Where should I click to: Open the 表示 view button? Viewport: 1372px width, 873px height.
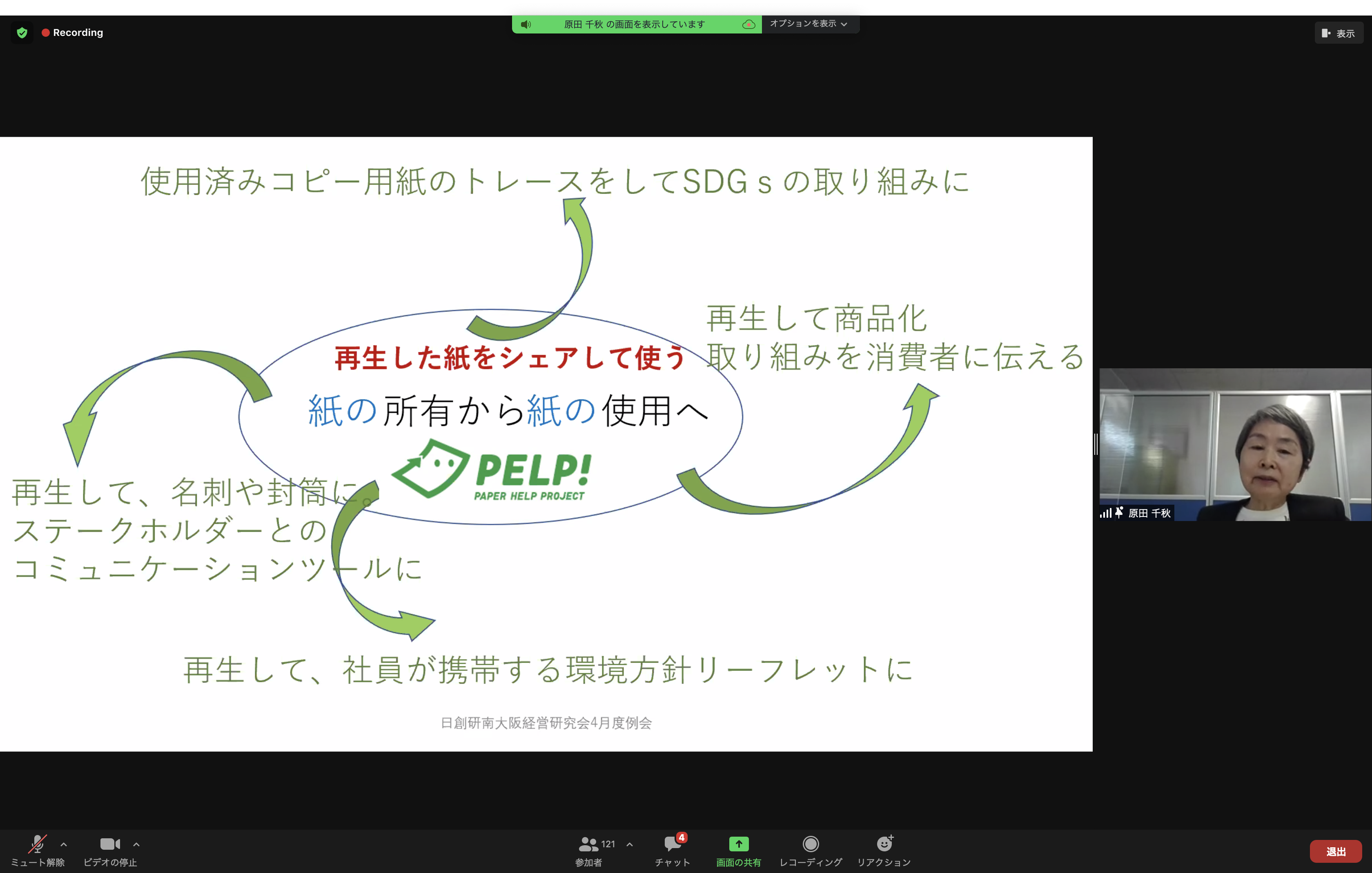[x=1339, y=33]
